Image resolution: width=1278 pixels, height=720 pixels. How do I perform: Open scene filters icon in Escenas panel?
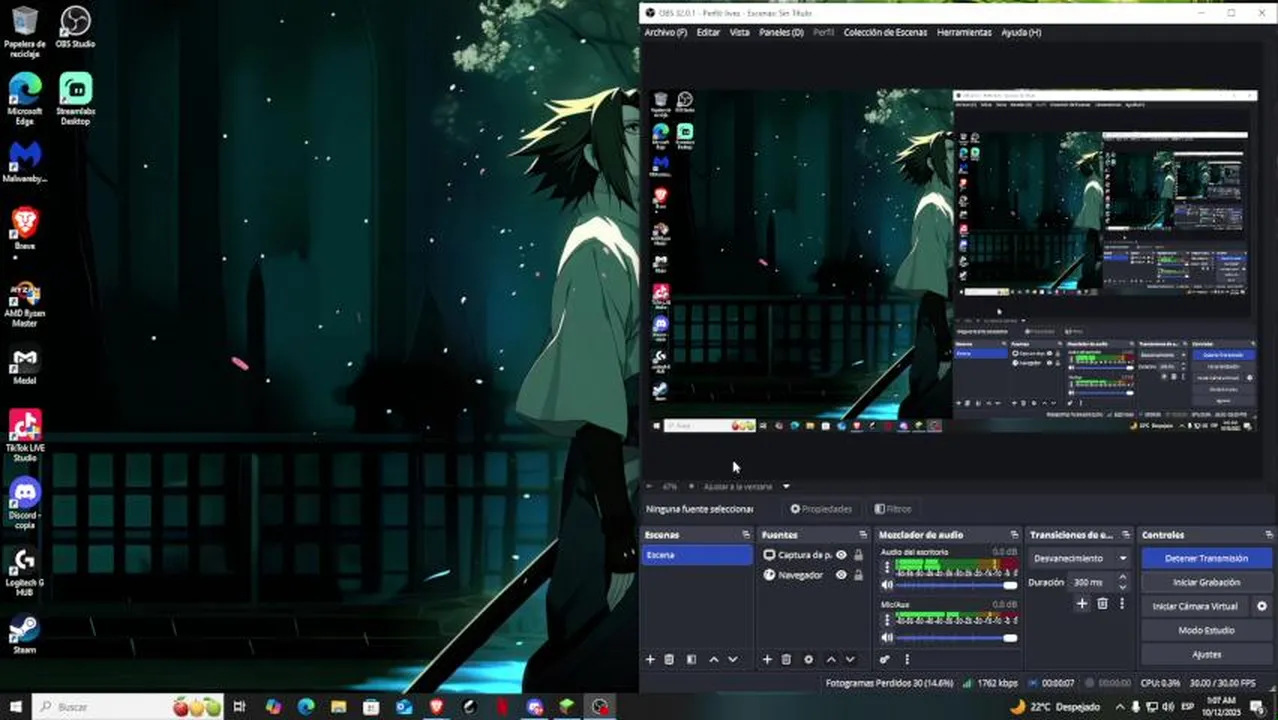[691, 659]
